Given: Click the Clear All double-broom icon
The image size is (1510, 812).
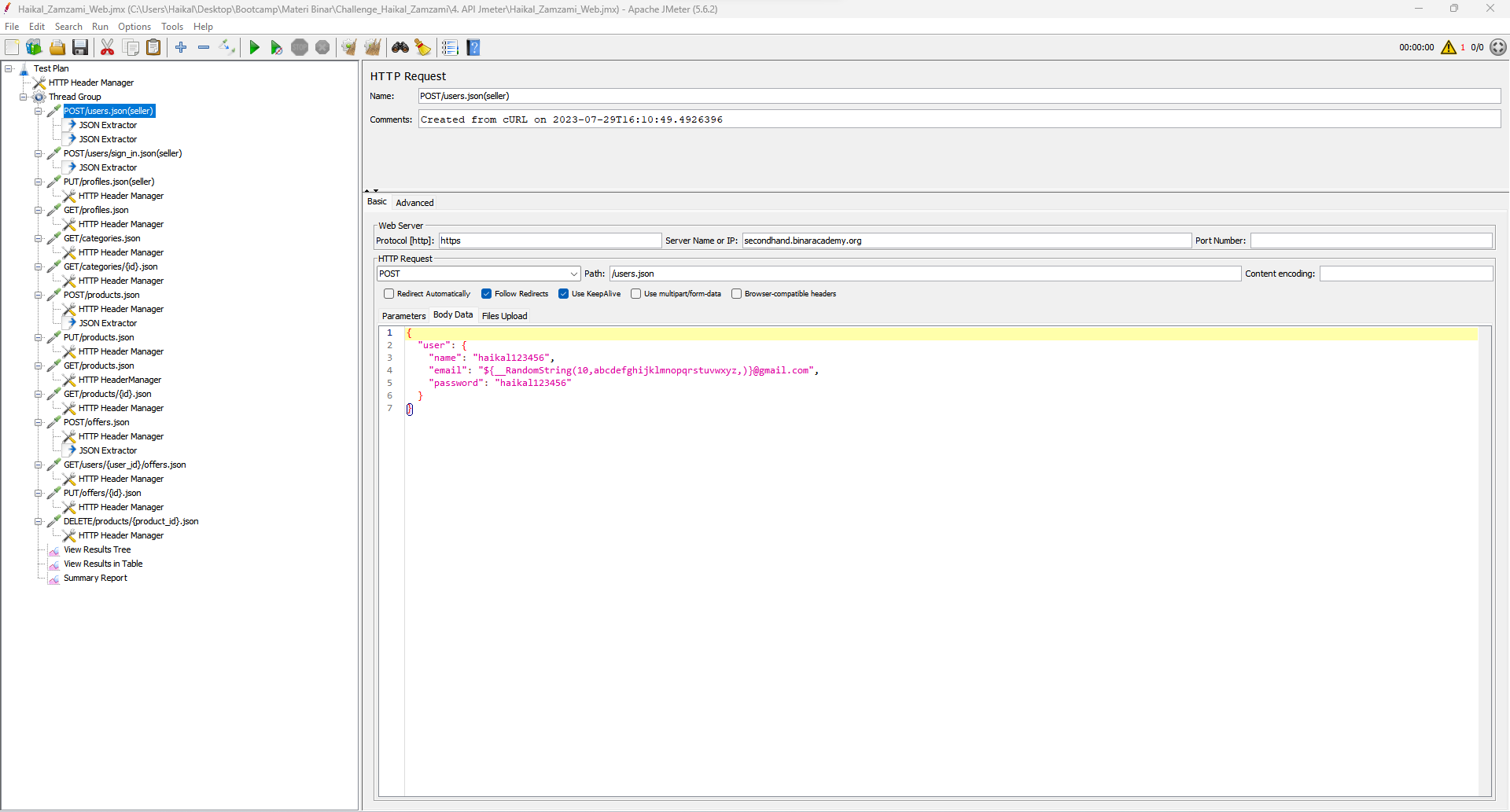Looking at the screenshot, I should 373,48.
